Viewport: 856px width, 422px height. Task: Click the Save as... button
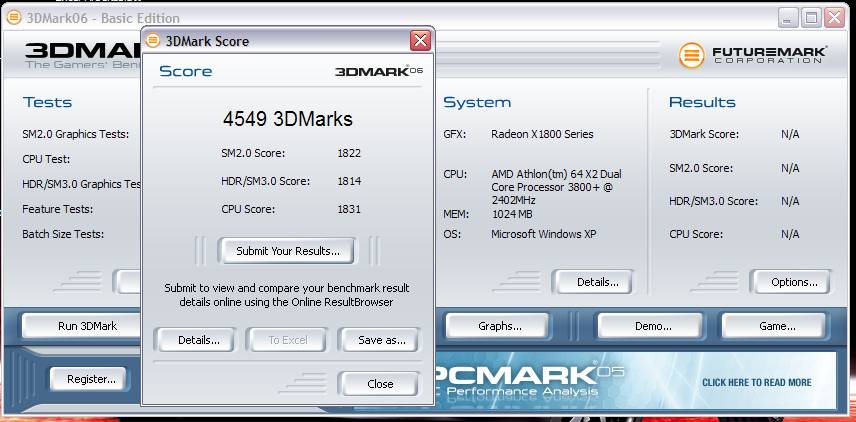(x=382, y=340)
